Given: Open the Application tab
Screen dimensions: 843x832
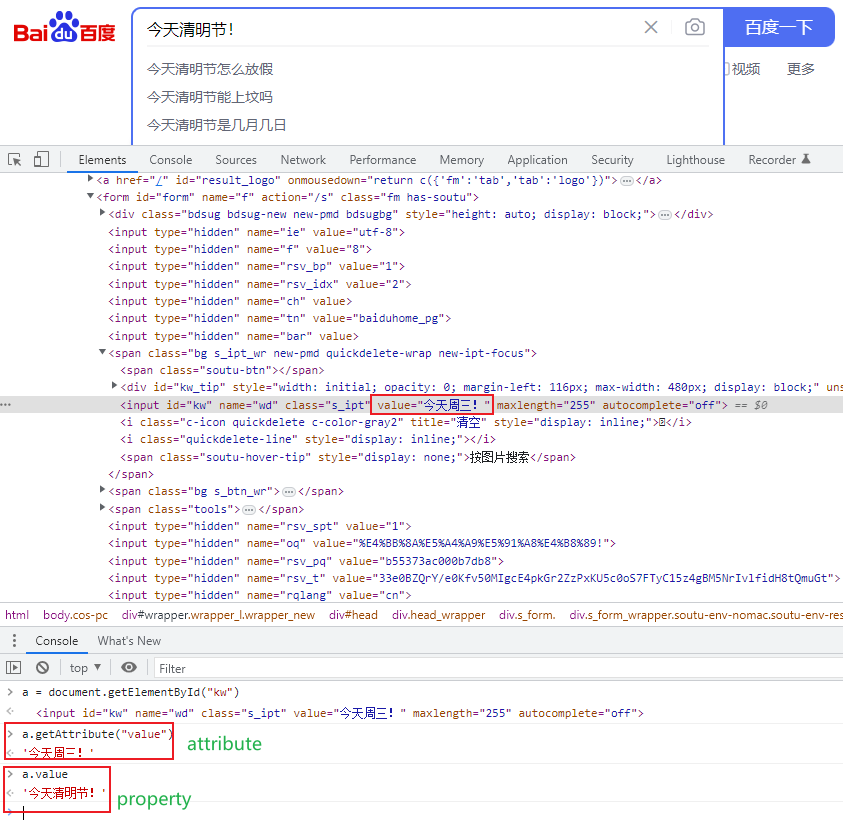Looking at the screenshot, I should coord(537,160).
